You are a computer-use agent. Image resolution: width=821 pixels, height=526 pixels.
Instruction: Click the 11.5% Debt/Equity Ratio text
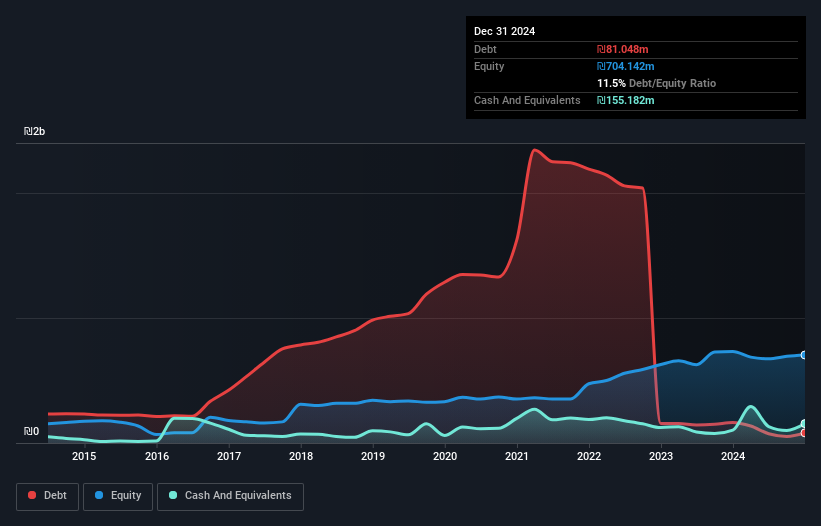pos(657,83)
